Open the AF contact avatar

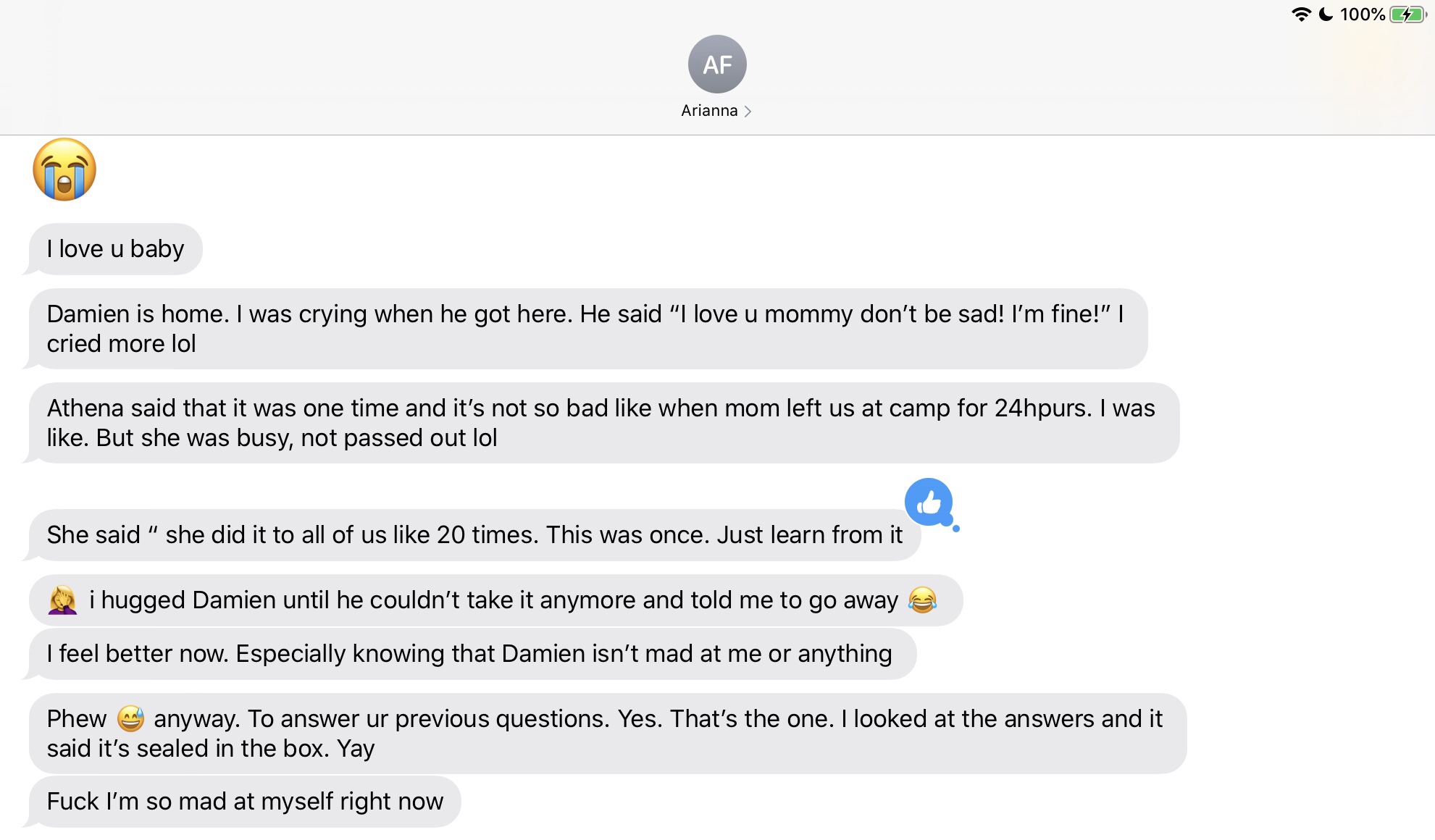click(x=717, y=64)
